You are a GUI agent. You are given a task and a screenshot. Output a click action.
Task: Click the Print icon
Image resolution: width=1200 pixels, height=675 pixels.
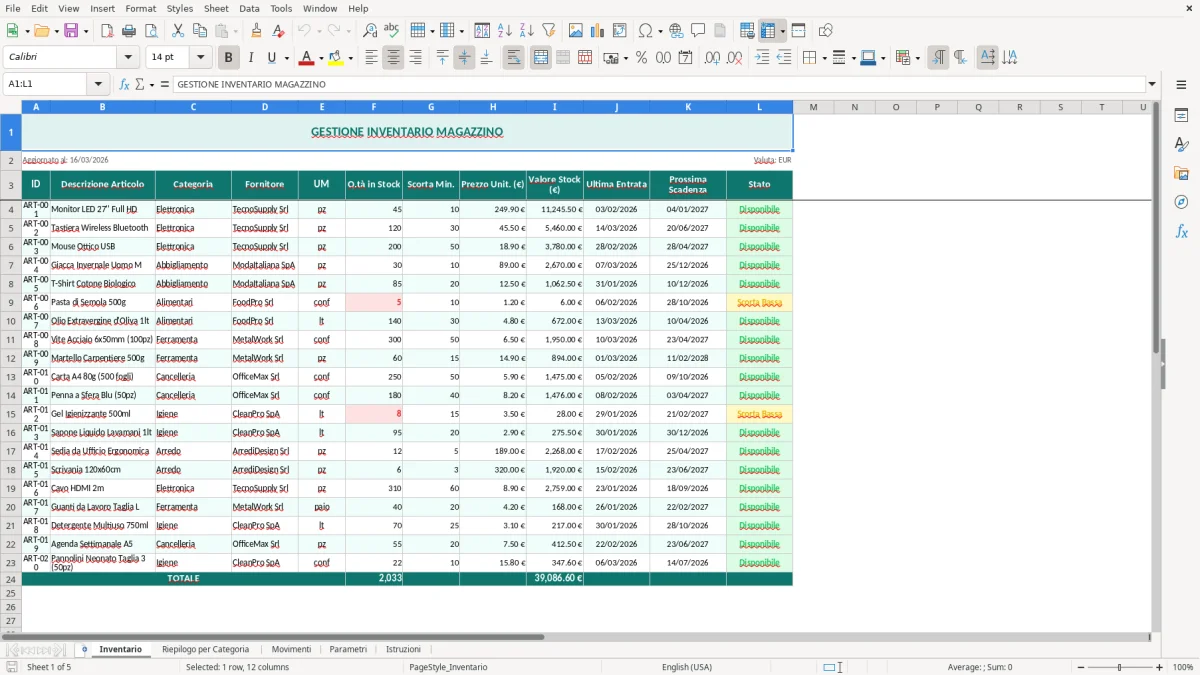pyautogui.click(x=129, y=31)
